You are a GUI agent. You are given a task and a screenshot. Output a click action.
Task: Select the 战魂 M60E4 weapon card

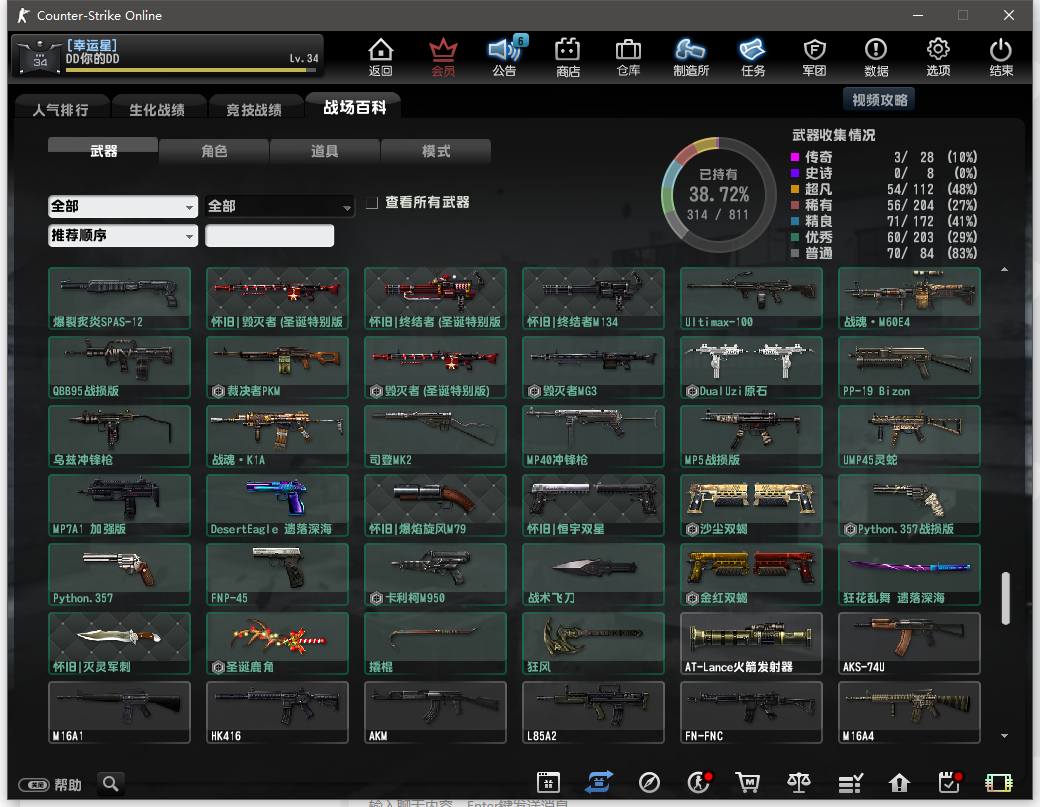coord(909,298)
